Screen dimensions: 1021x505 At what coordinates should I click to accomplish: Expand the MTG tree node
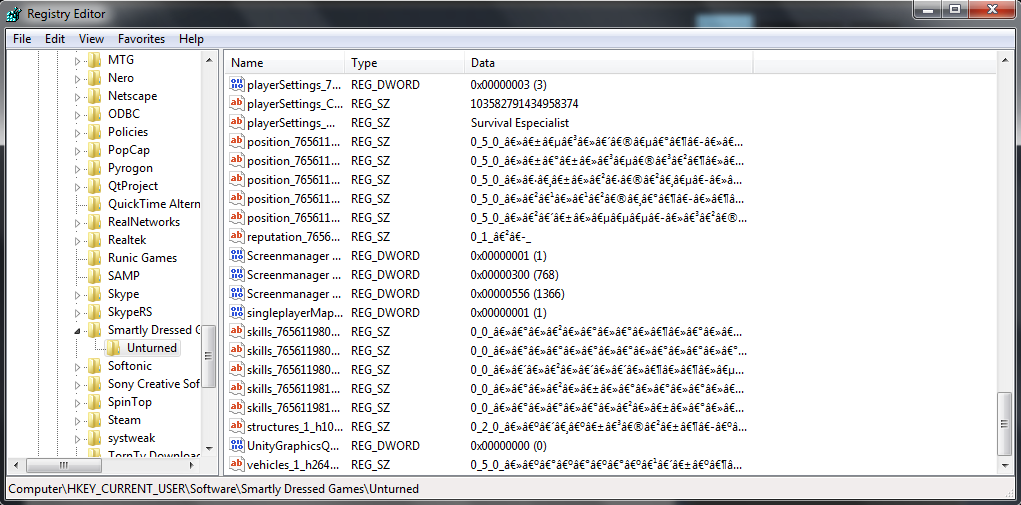point(77,61)
